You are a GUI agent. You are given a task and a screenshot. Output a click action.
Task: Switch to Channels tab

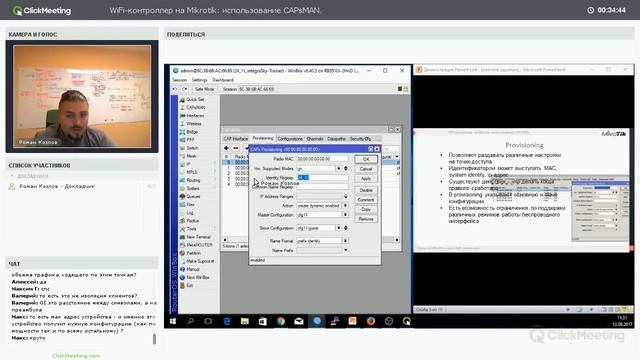[315, 139]
